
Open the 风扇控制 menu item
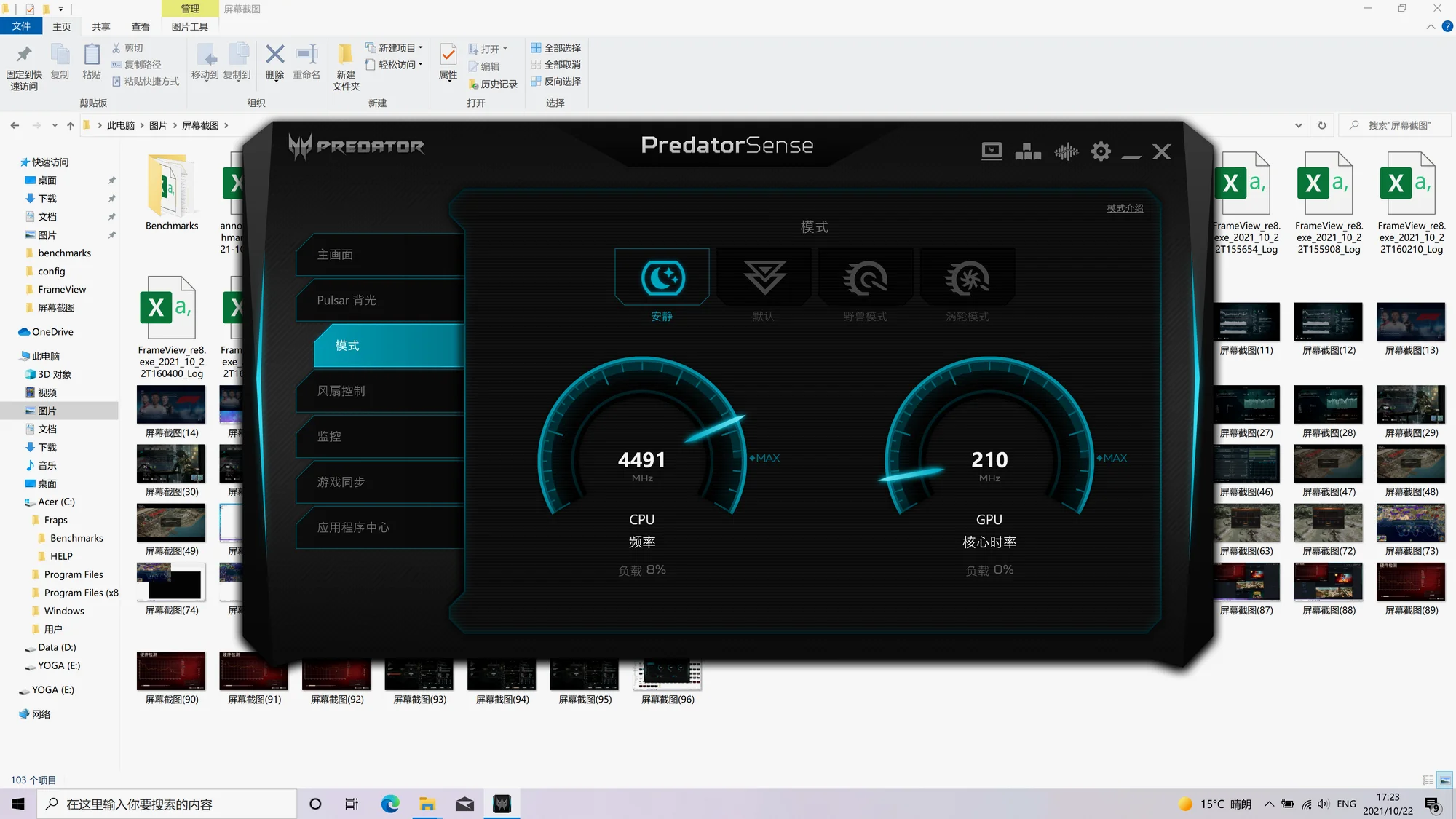click(380, 391)
